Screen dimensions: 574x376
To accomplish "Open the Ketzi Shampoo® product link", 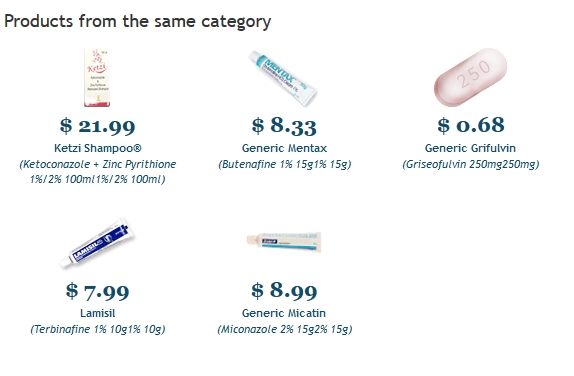I will (x=98, y=148).
